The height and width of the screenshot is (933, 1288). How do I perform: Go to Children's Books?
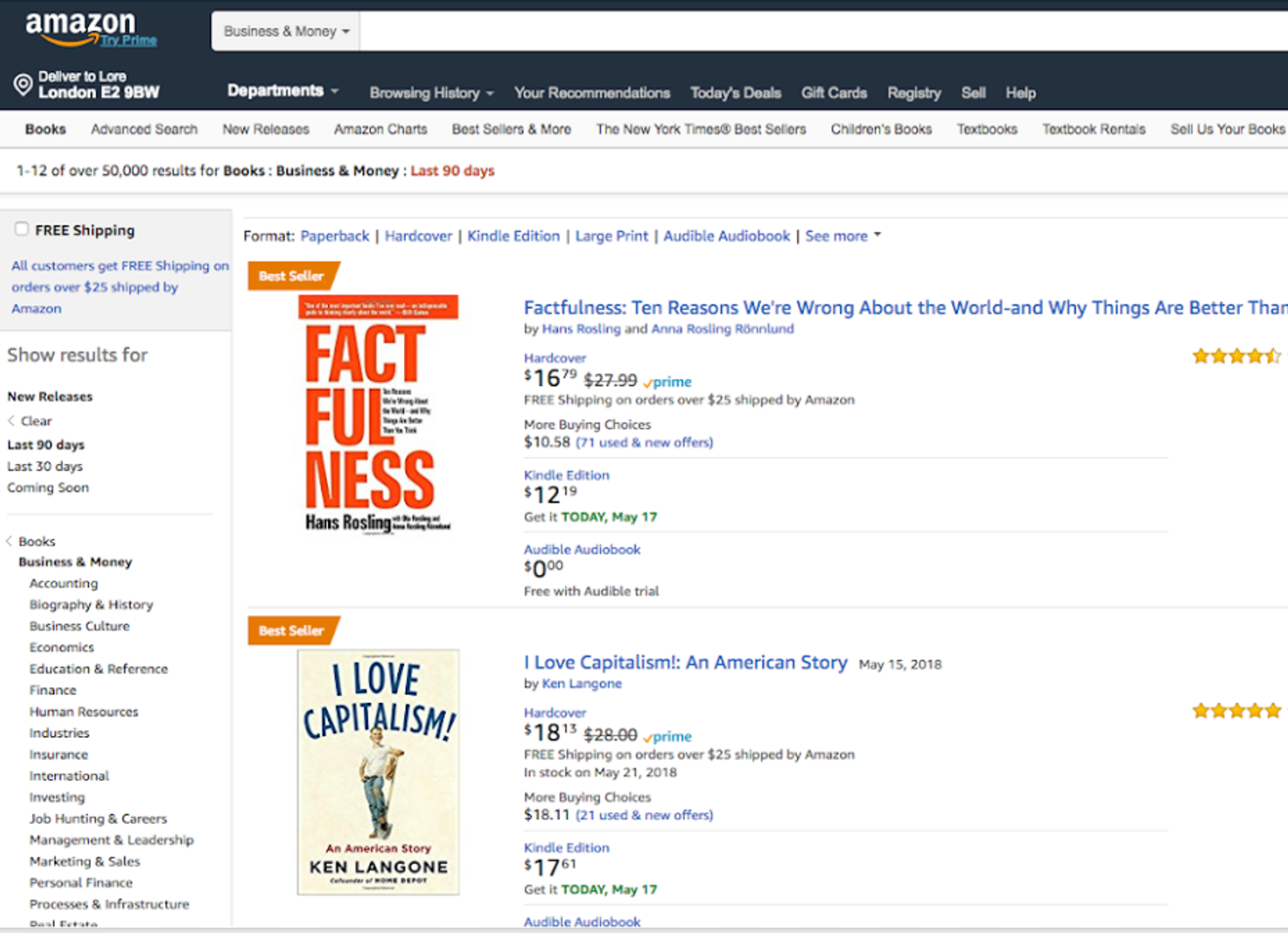[881, 129]
